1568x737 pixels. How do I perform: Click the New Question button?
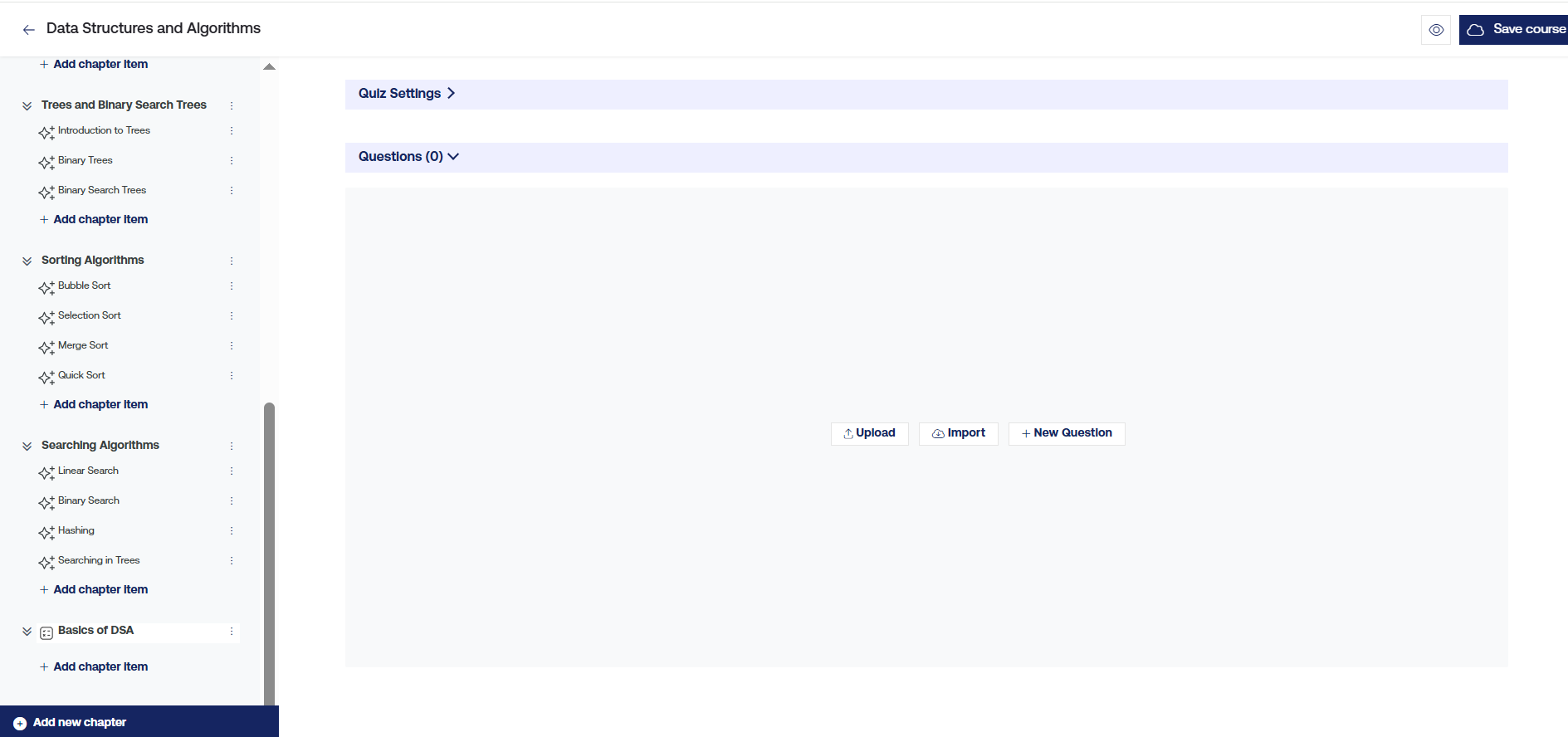[1067, 433]
